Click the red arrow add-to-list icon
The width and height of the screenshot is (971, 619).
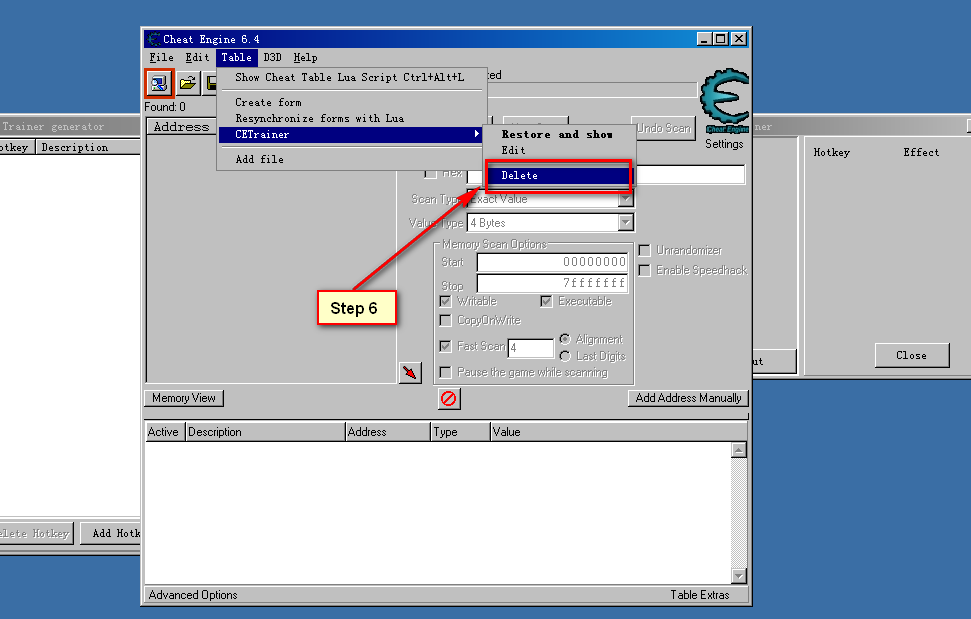[410, 373]
